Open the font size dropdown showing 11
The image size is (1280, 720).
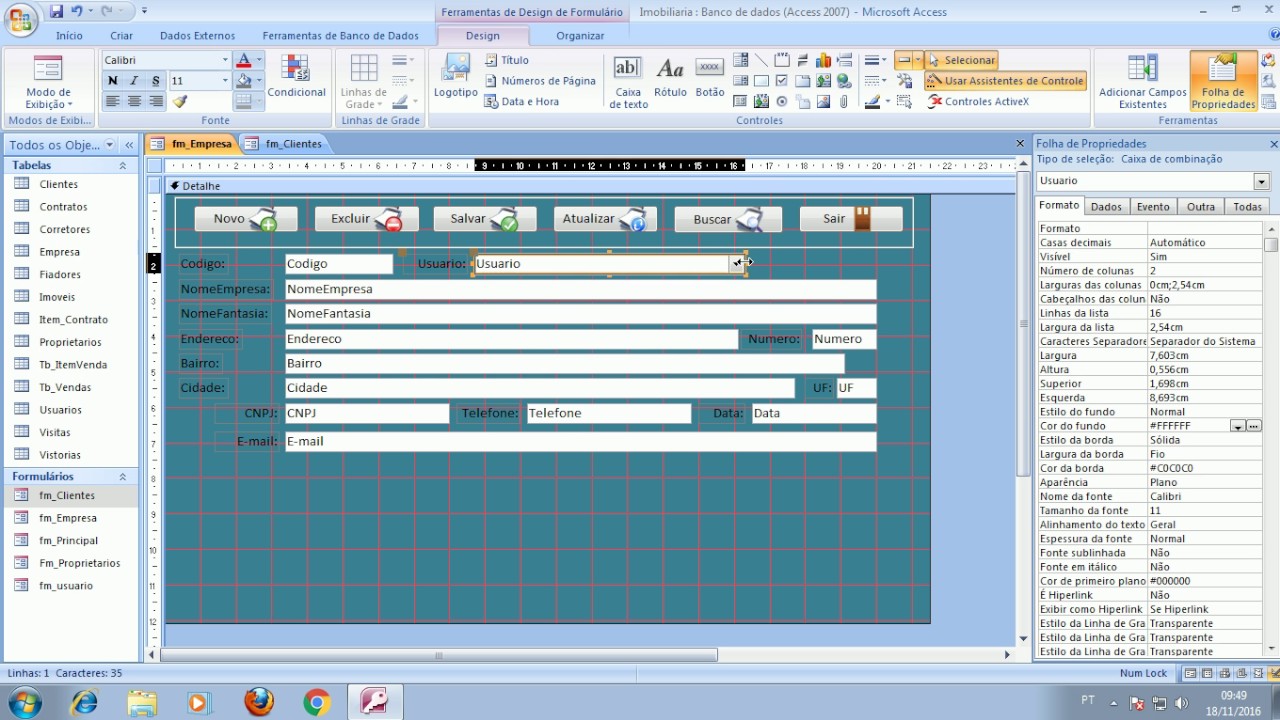(x=225, y=81)
